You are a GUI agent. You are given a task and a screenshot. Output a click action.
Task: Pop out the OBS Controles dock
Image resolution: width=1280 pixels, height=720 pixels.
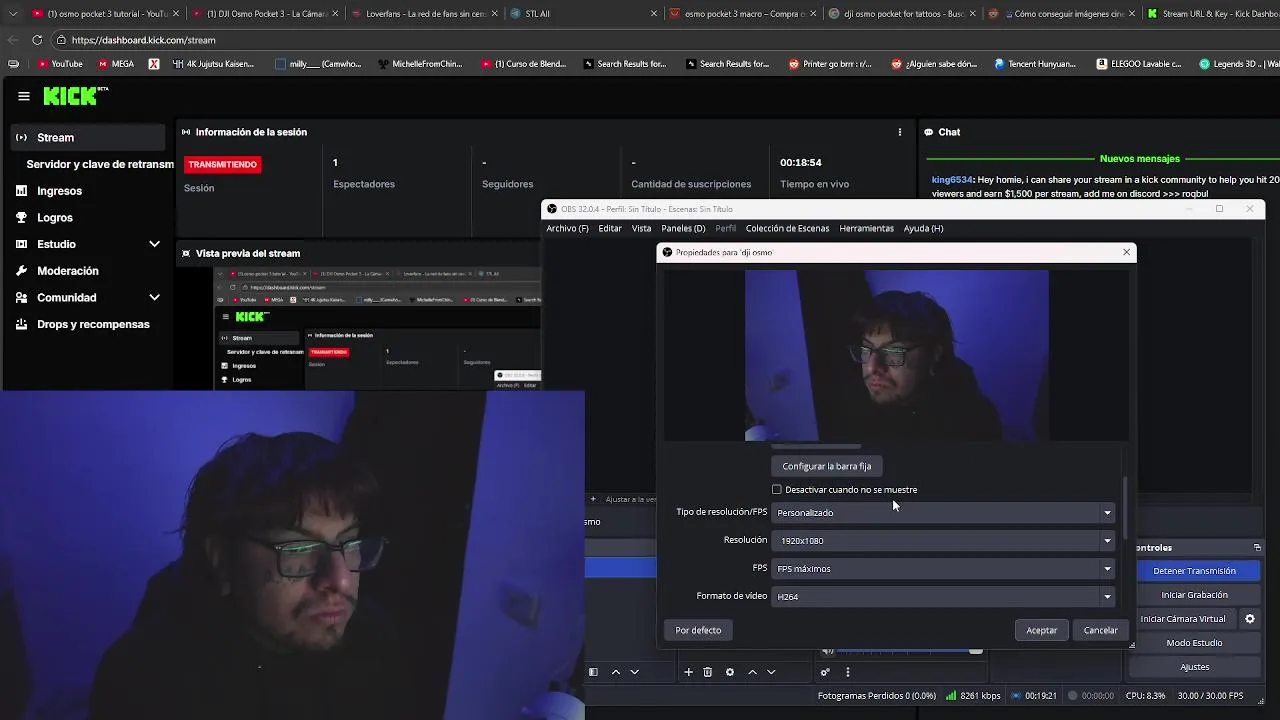(1257, 548)
